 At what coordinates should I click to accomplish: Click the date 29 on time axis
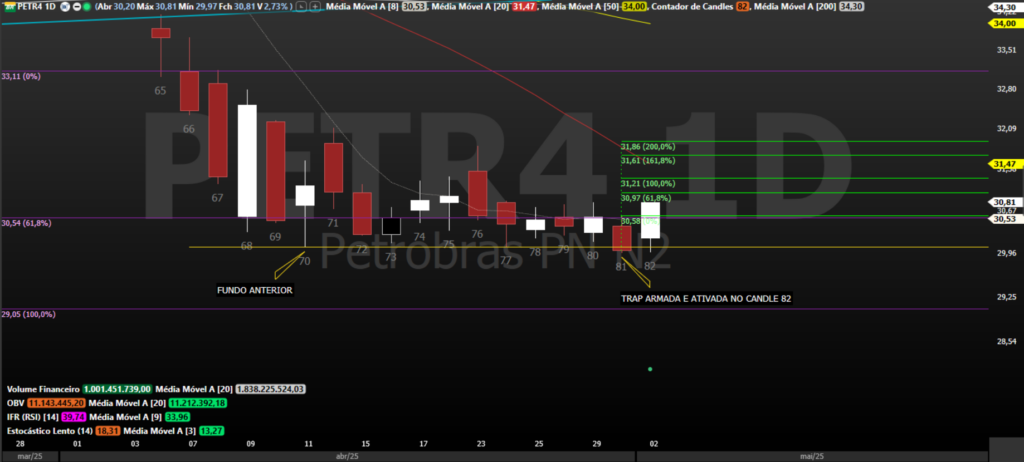point(596,444)
